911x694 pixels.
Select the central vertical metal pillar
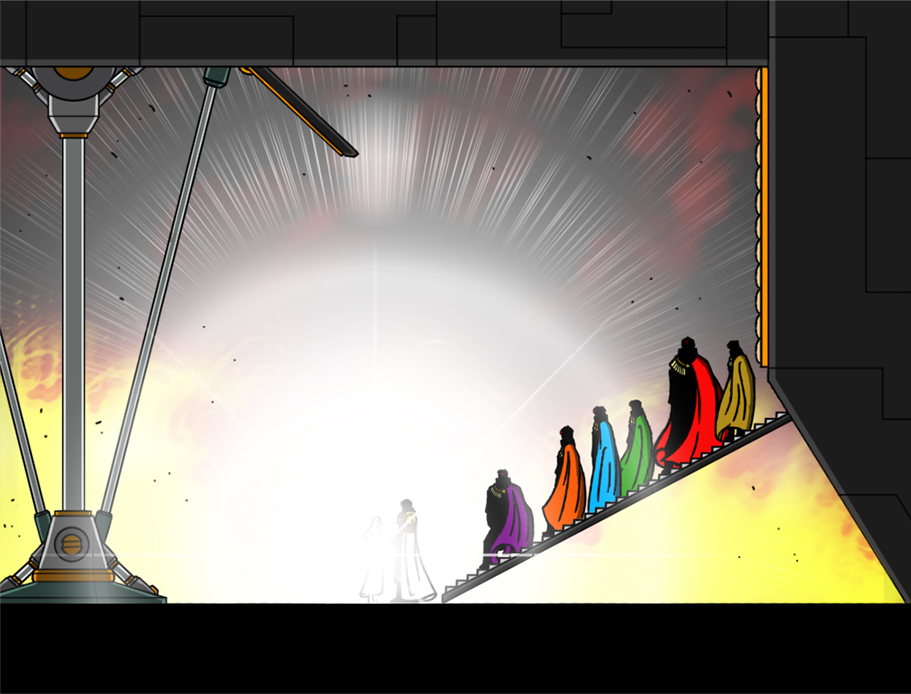[73, 320]
